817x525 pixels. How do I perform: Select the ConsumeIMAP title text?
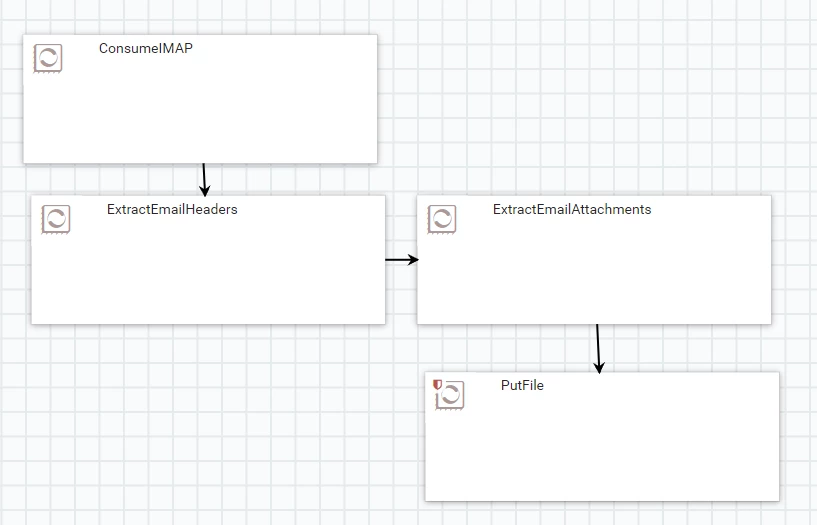(x=146, y=48)
